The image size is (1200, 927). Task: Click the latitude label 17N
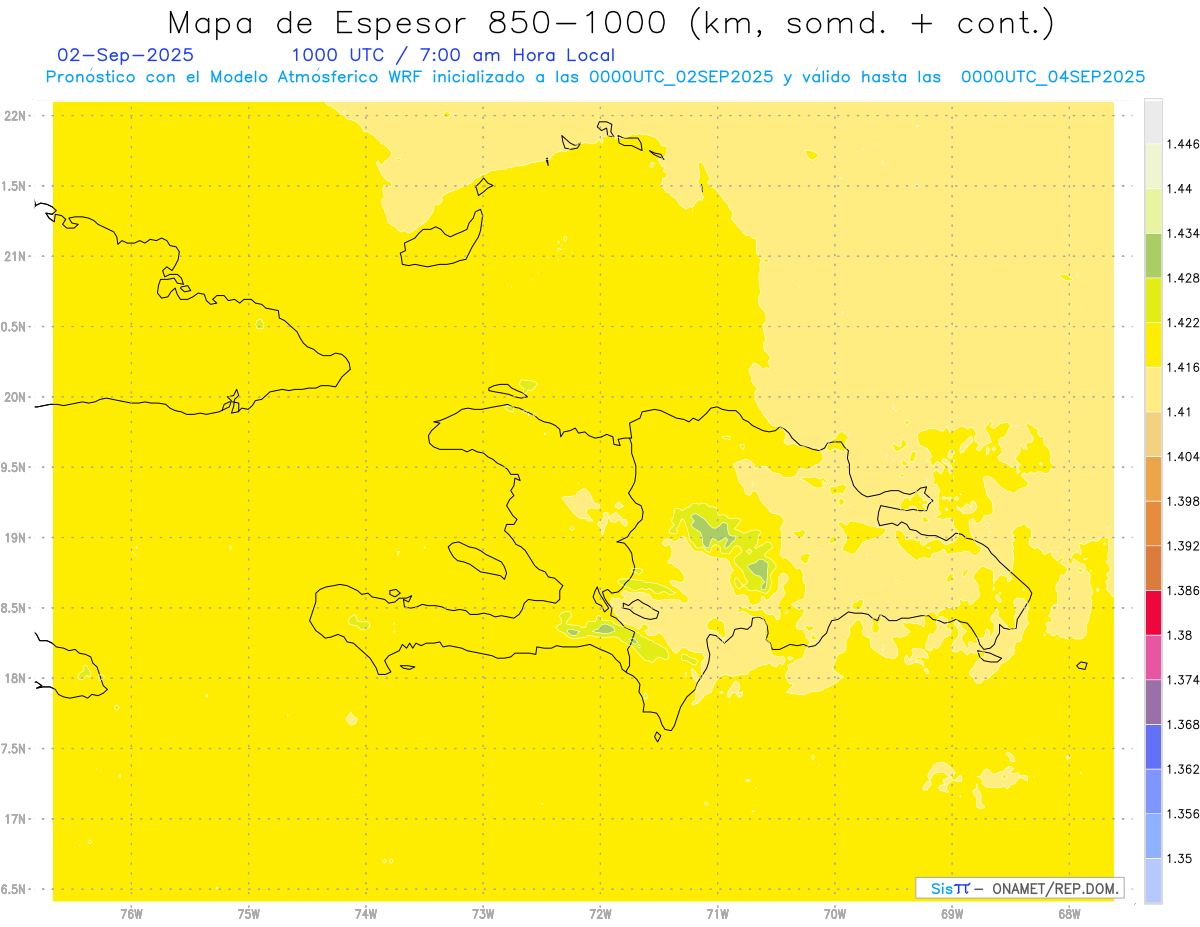[15, 819]
